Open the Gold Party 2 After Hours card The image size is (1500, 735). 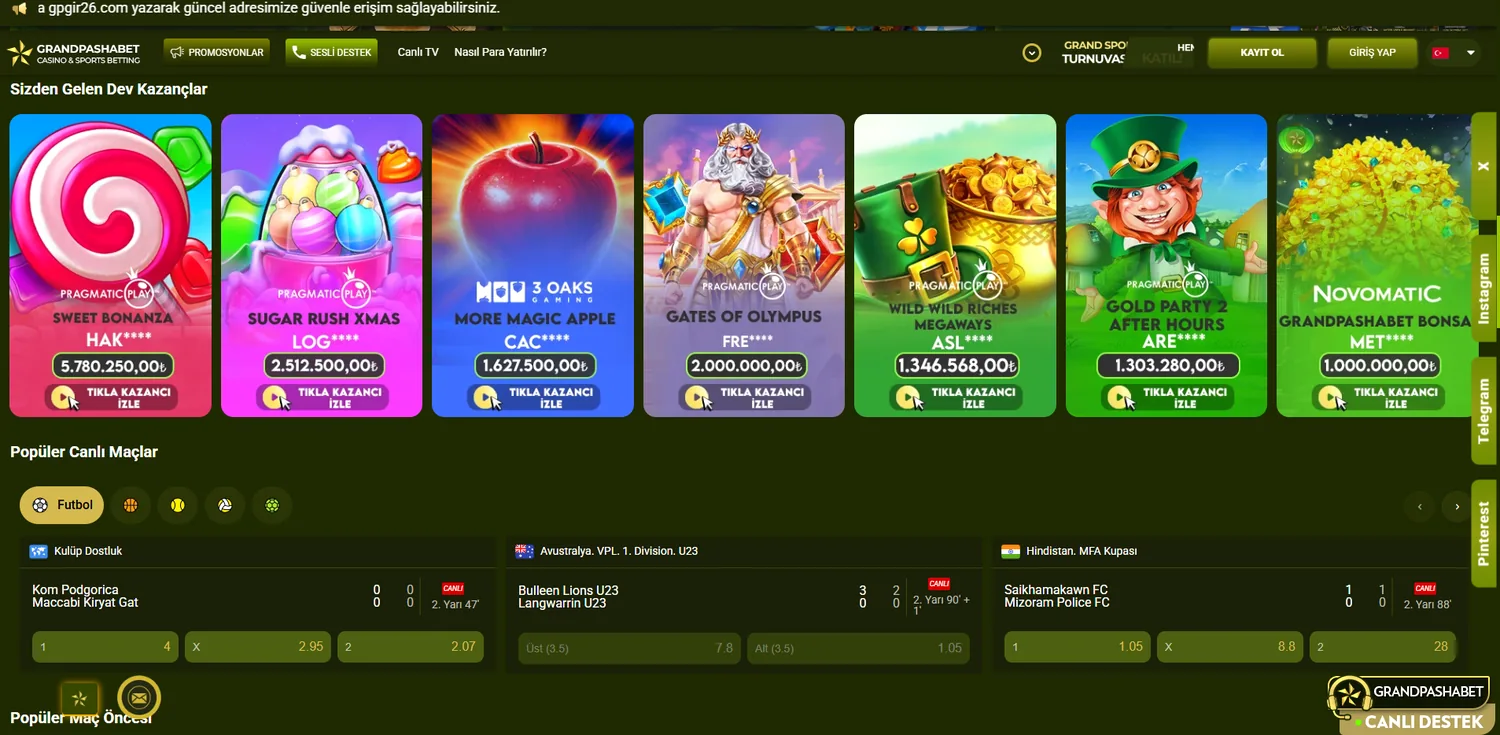1166,265
